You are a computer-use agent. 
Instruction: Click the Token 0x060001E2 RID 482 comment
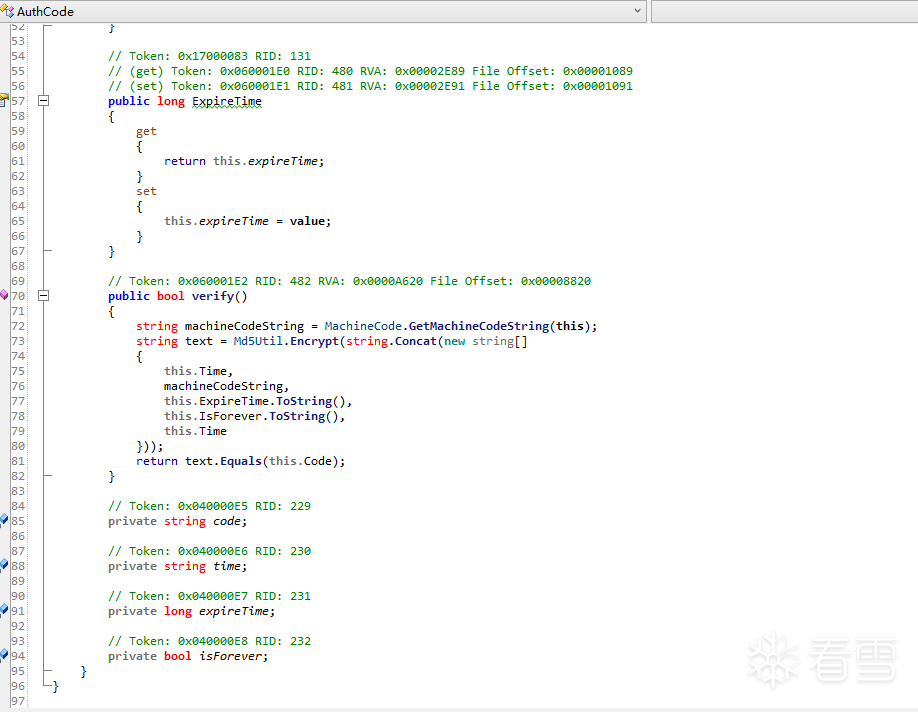coord(350,281)
